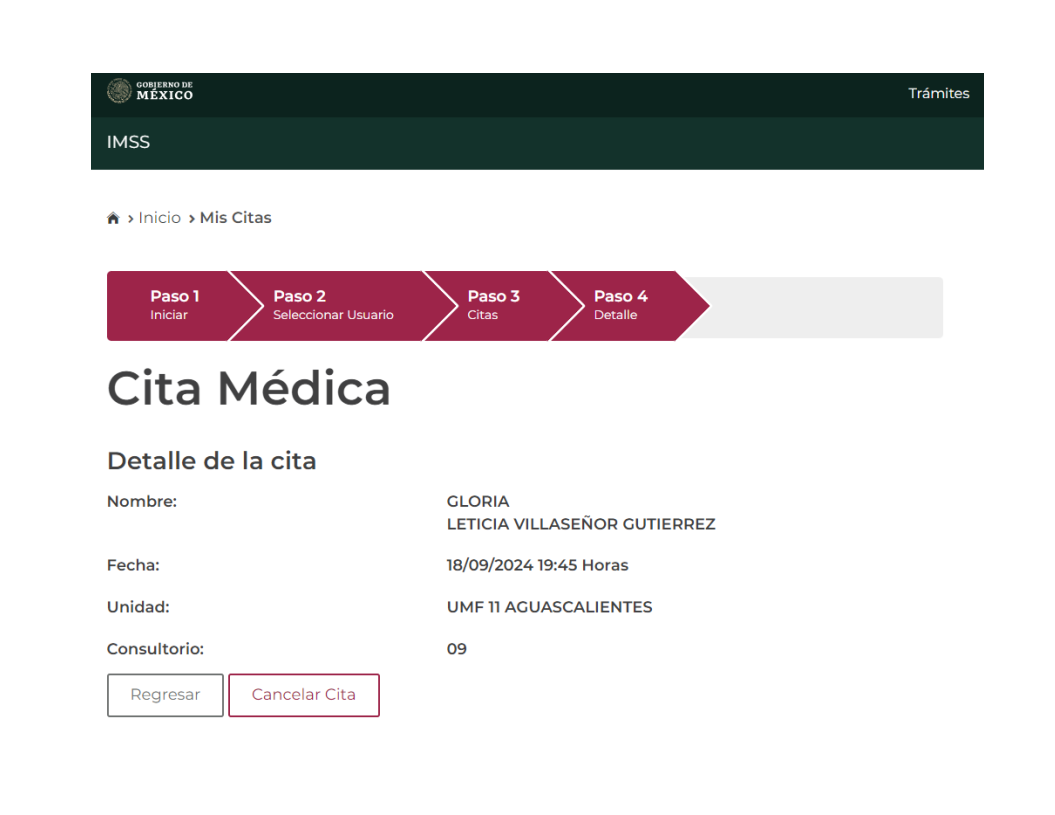The height and width of the screenshot is (815, 1055).
Task: Click the chevron arrow before Mis Citas
Action: [x=192, y=219]
